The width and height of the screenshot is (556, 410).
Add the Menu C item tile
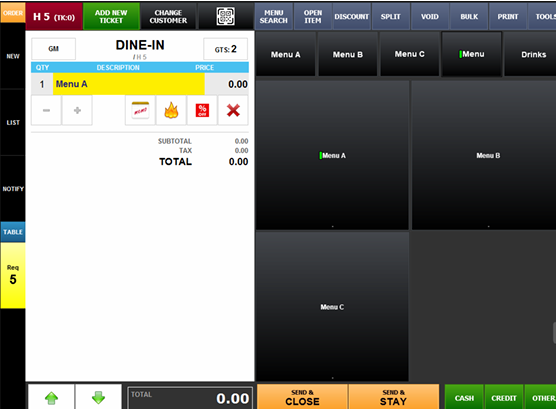point(332,307)
